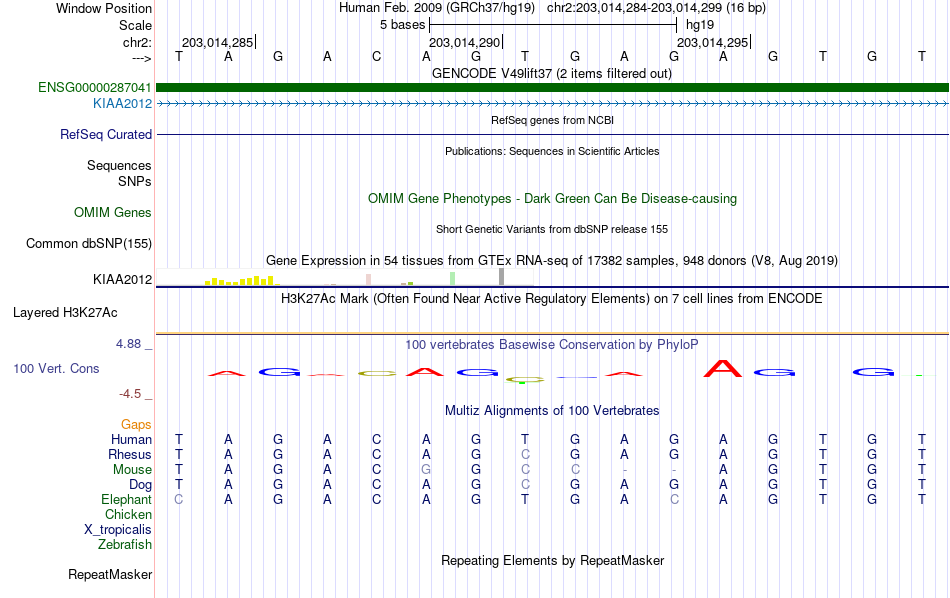The image size is (950, 598).
Task: Click the 4.88 PhyloP upper scale value
Action: click(x=128, y=344)
